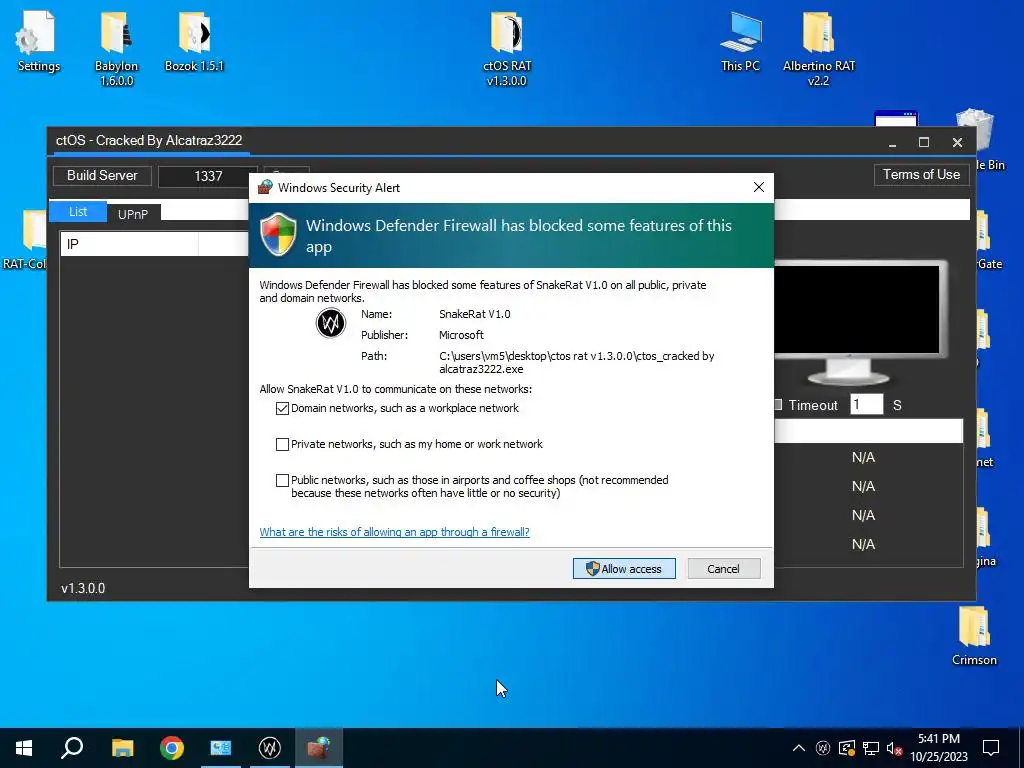Open the network icon in system tray
The width and height of the screenshot is (1024, 768).
[871, 748]
